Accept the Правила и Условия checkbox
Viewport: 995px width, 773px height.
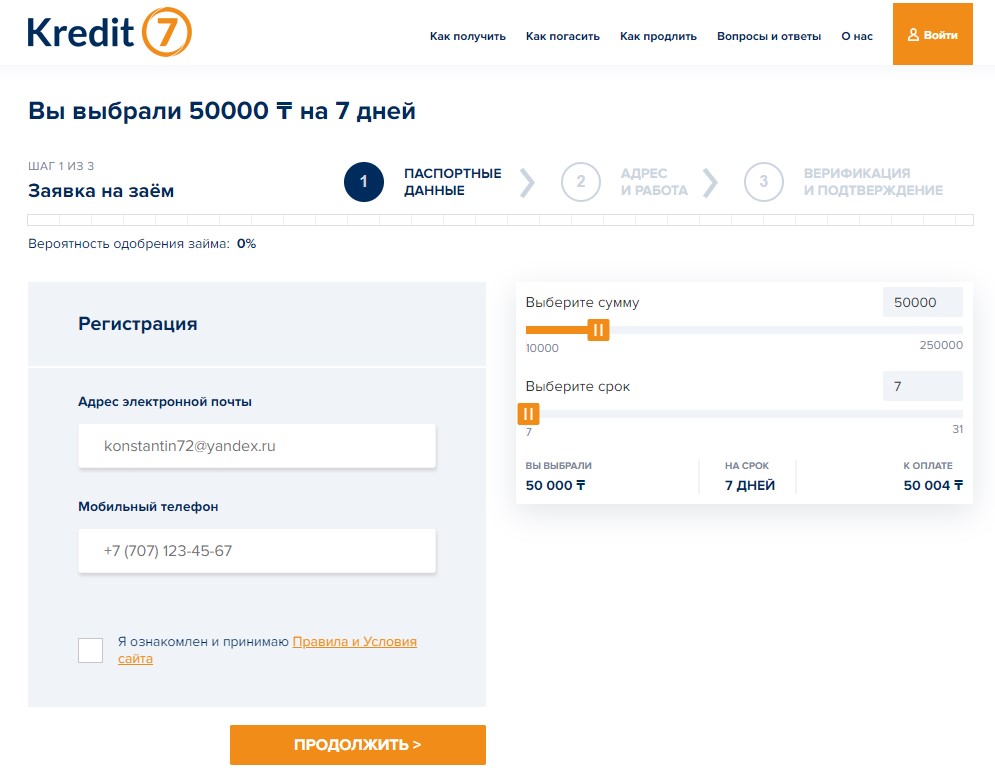point(90,651)
